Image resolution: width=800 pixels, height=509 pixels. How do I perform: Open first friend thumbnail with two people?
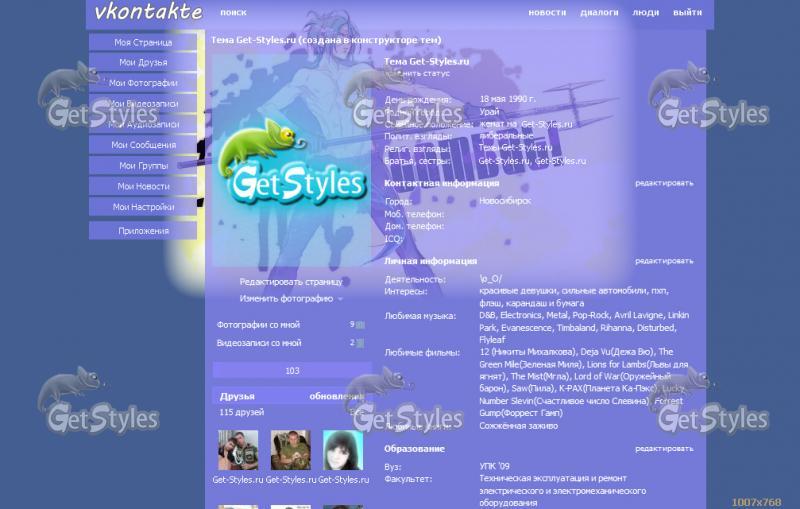click(238, 450)
